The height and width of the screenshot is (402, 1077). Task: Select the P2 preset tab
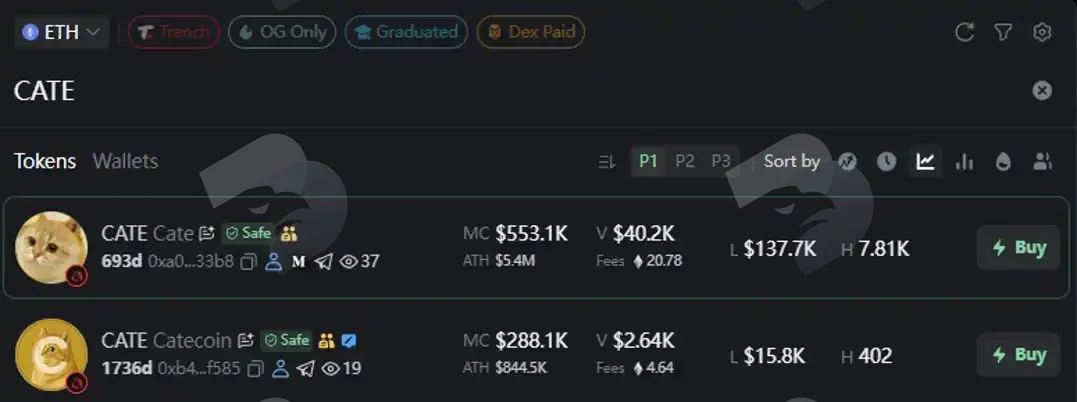click(685, 161)
